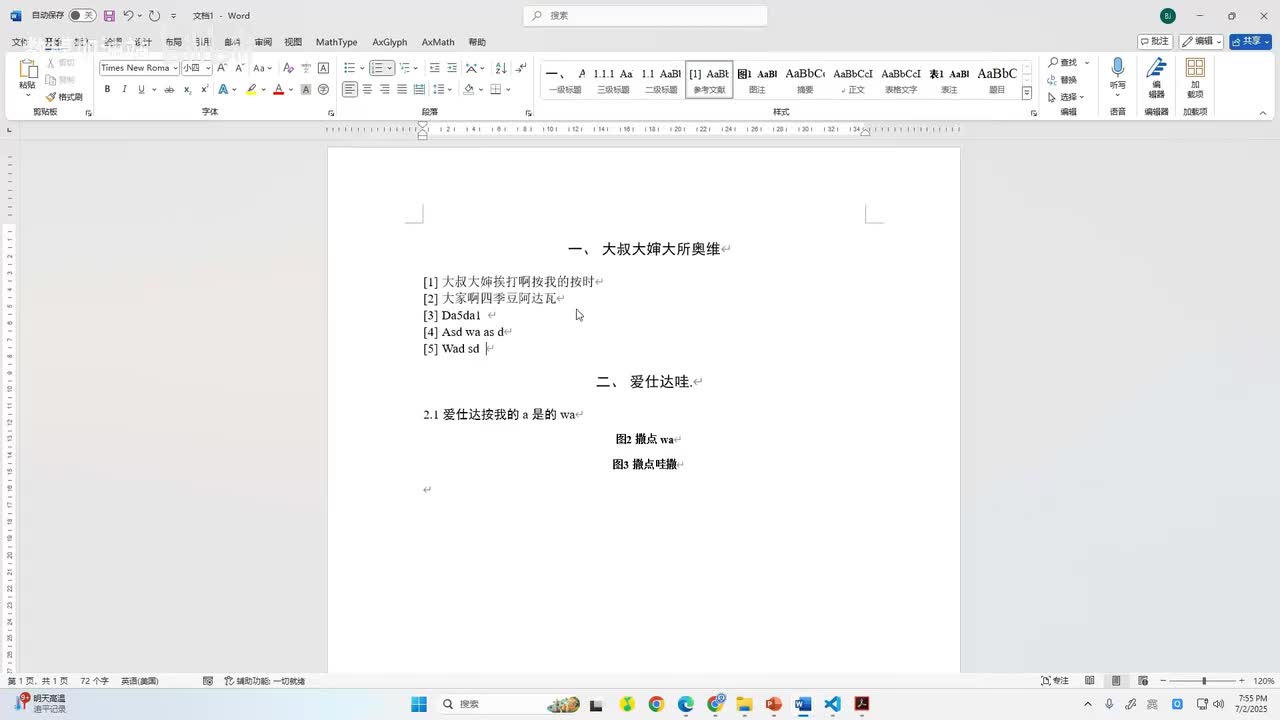The height and width of the screenshot is (720, 1280).
Task: Click the Decrease Indent icon
Action: [434, 68]
